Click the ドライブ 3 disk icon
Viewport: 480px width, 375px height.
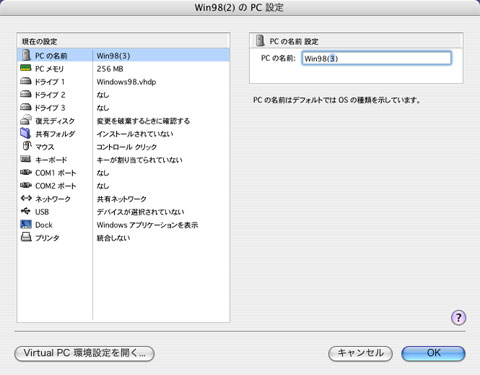[x=26, y=107]
